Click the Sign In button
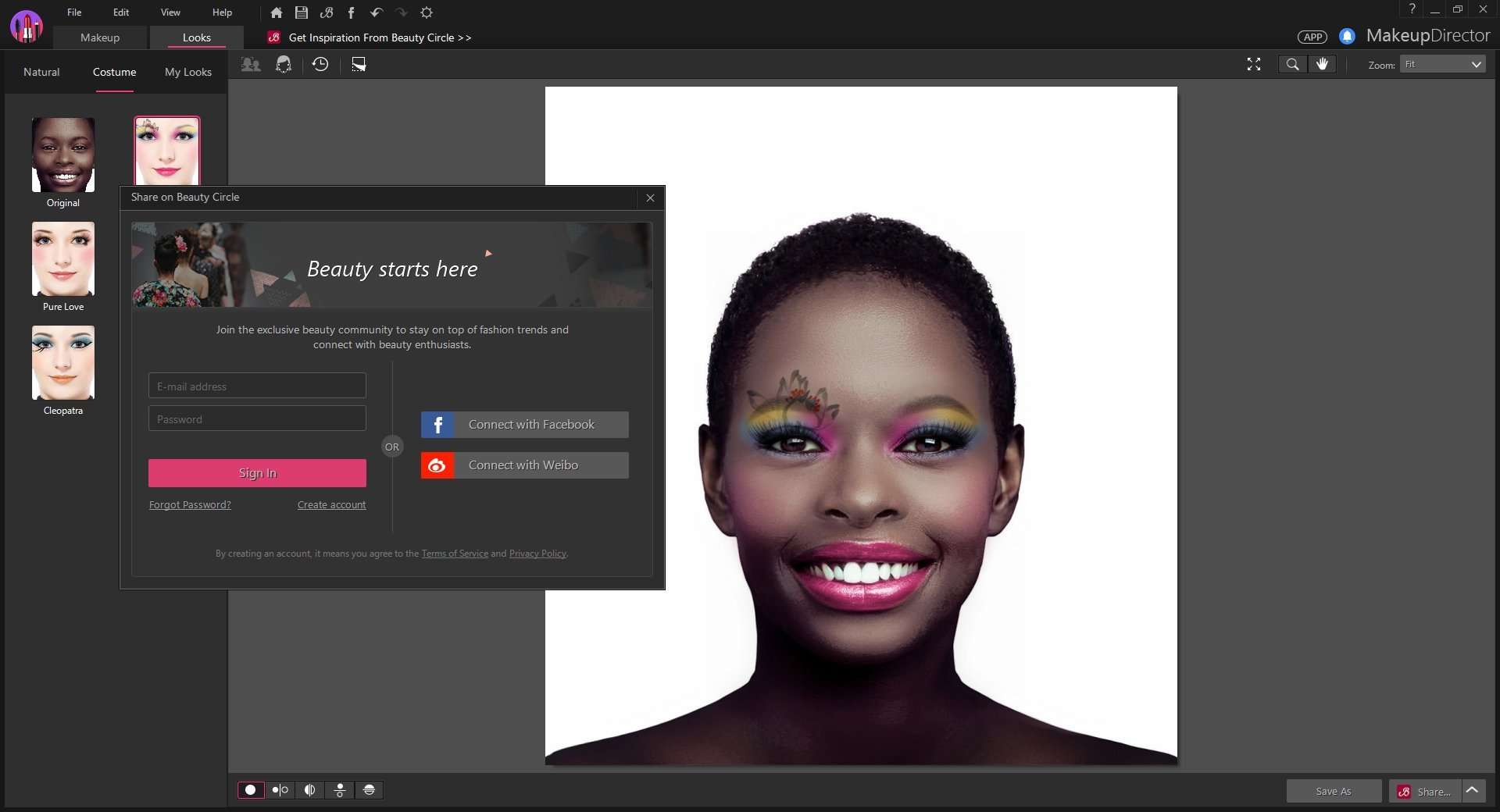The height and width of the screenshot is (812, 1500). click(256, 473)
